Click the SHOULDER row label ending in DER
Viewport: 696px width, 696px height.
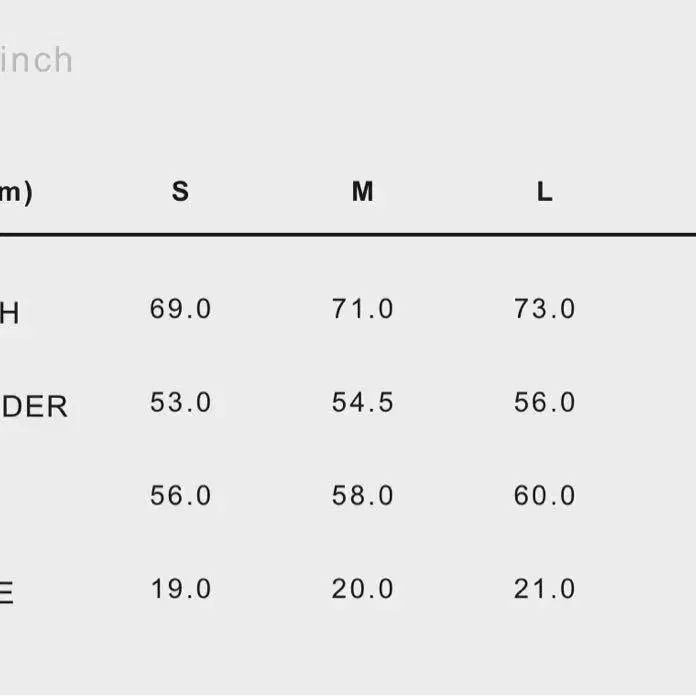coord(34,406)
